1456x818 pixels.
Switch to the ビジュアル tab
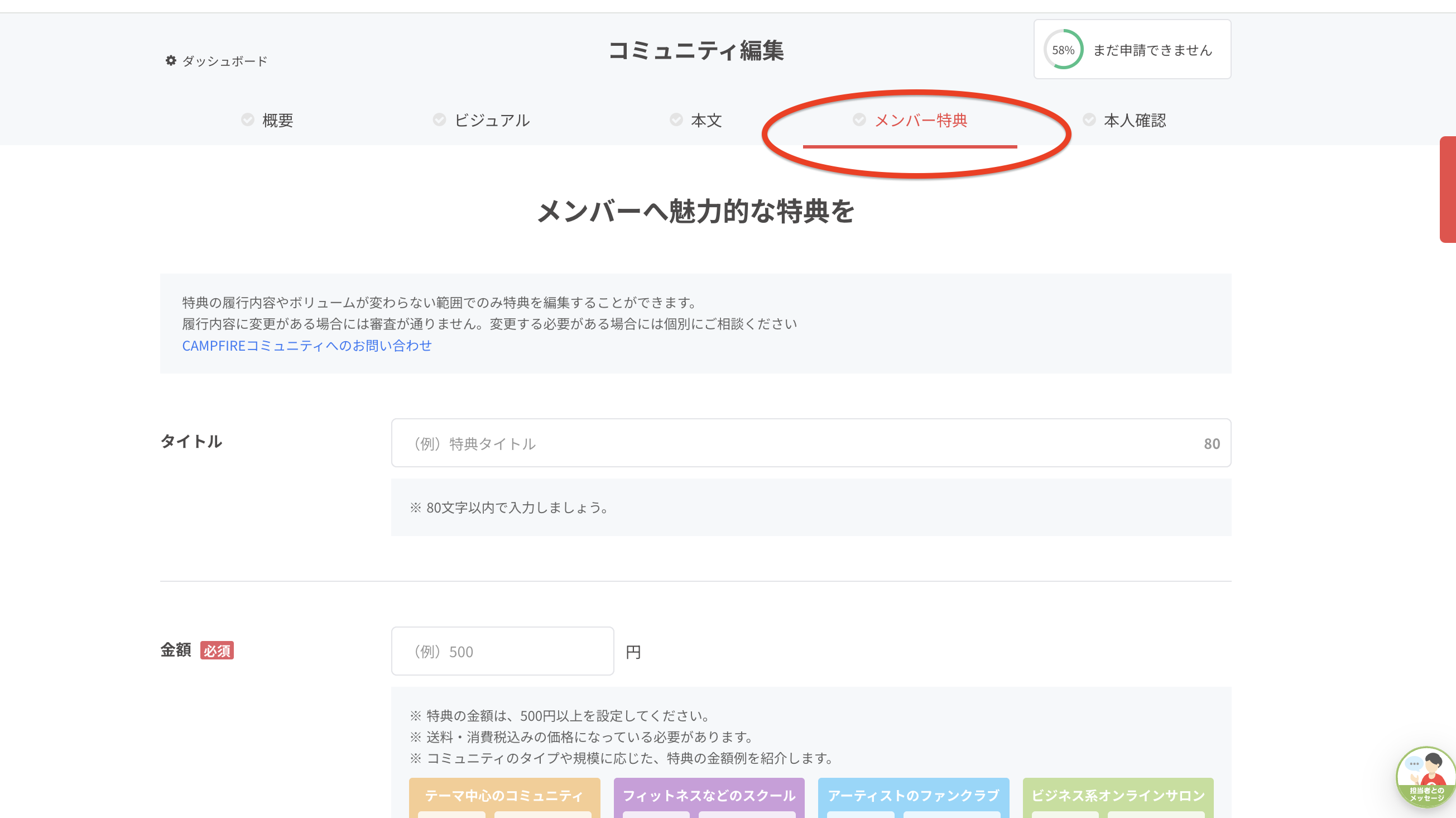pyautogui.click(x=492, y=121)
